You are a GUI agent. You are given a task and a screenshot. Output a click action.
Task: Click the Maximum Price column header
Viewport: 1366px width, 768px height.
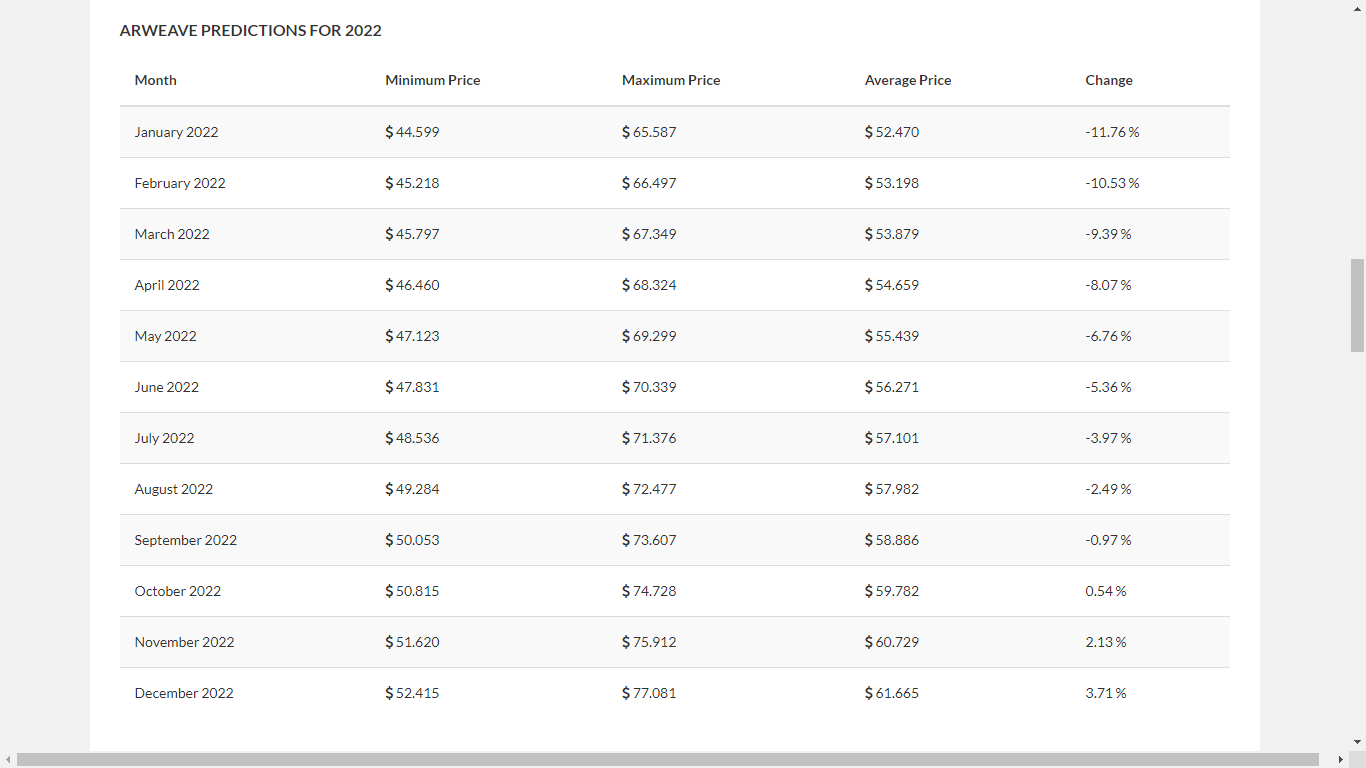[670, 80]
